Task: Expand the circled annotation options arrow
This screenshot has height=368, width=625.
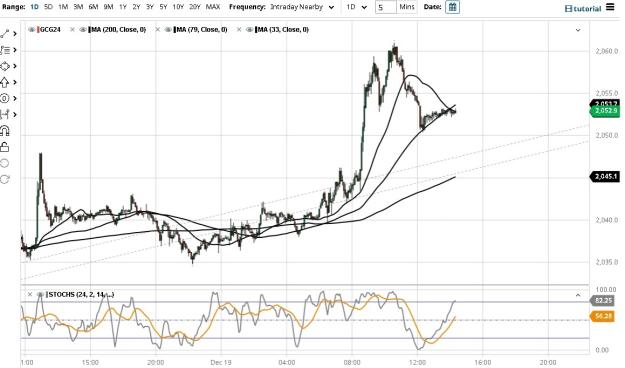Action: 15,98
